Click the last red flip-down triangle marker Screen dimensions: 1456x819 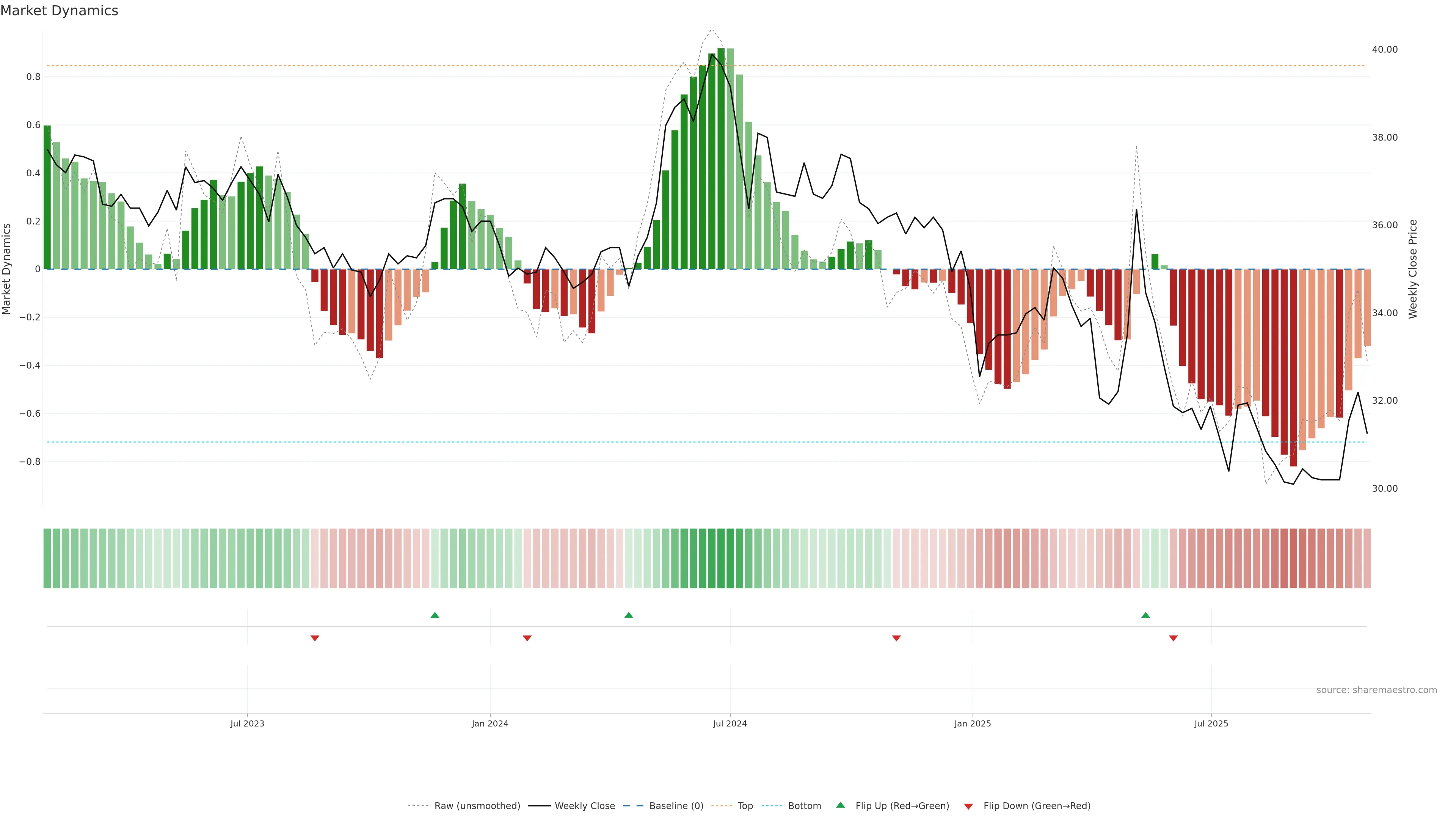click(x=1173, y=638)
